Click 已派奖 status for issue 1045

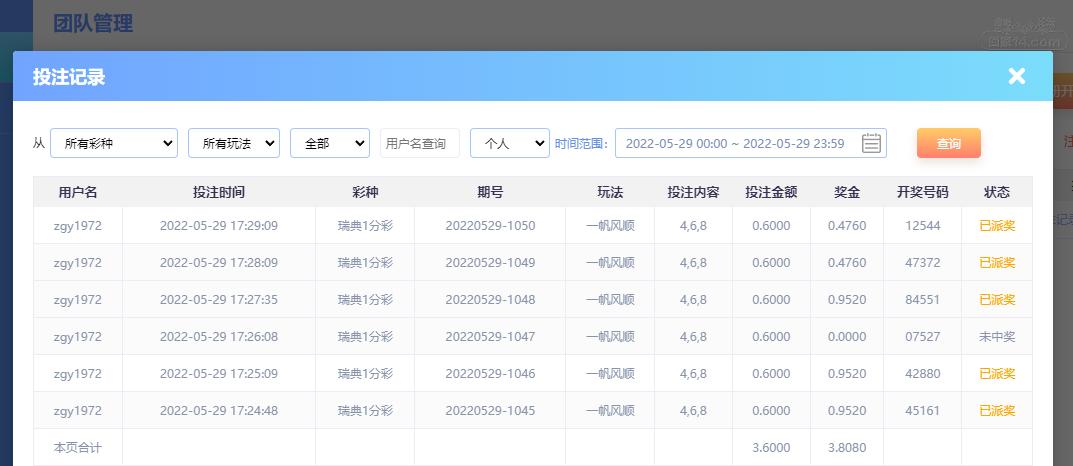pos(997,411)
